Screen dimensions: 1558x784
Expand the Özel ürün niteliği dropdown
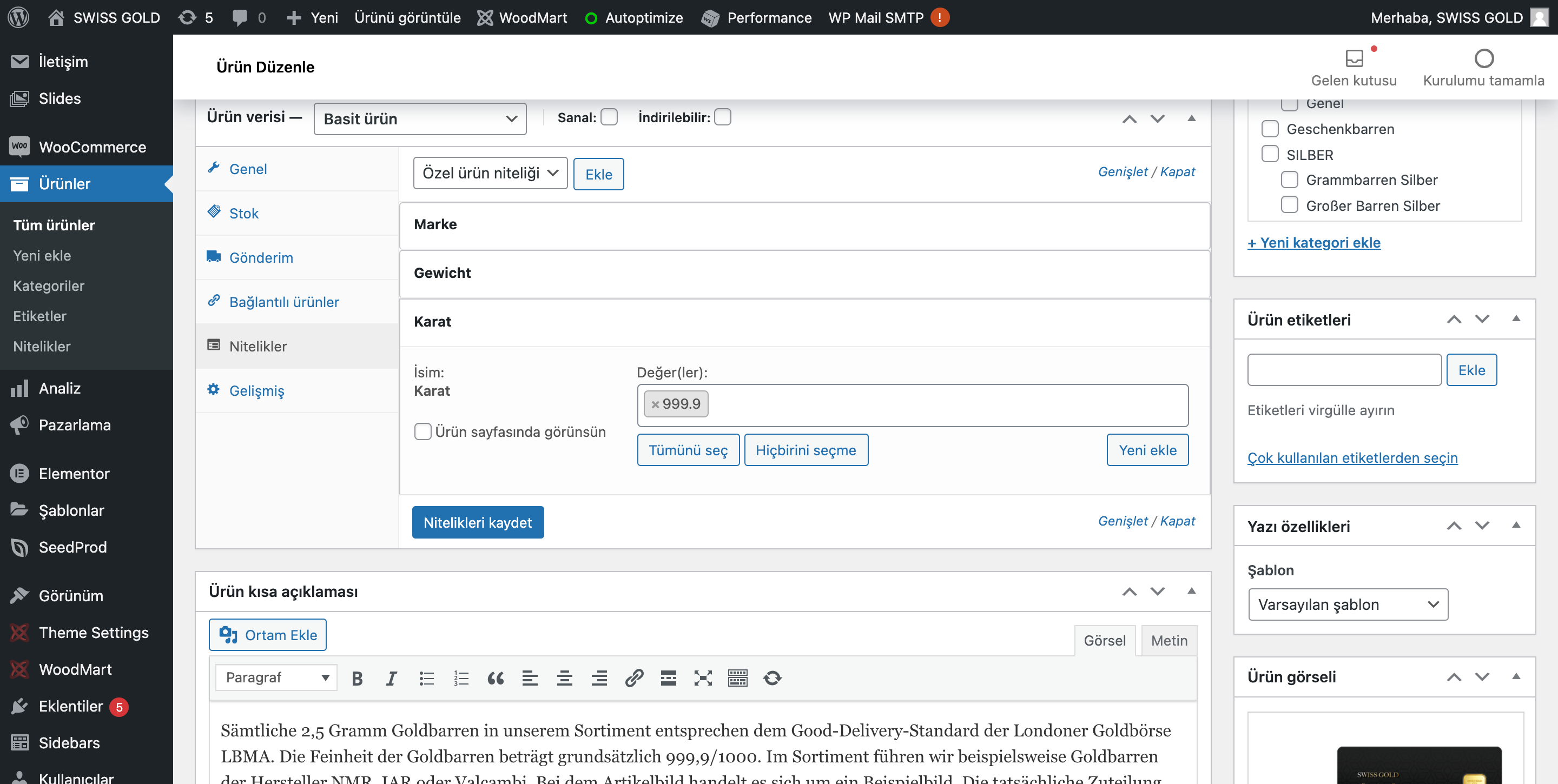[x=490, y=174]
